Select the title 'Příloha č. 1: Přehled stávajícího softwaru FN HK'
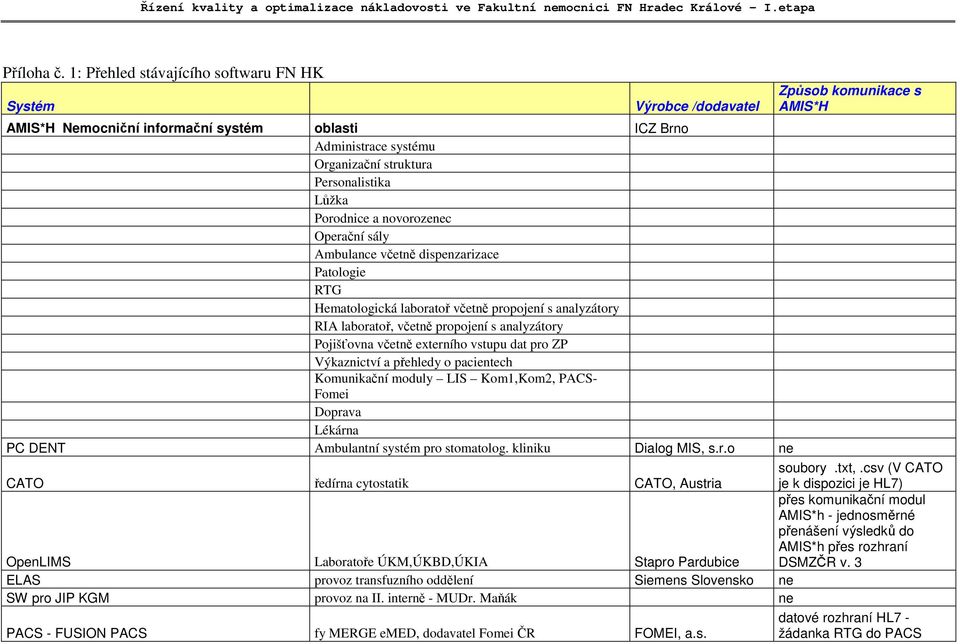Viewport: 960px width, 644px height. (163, 73)
